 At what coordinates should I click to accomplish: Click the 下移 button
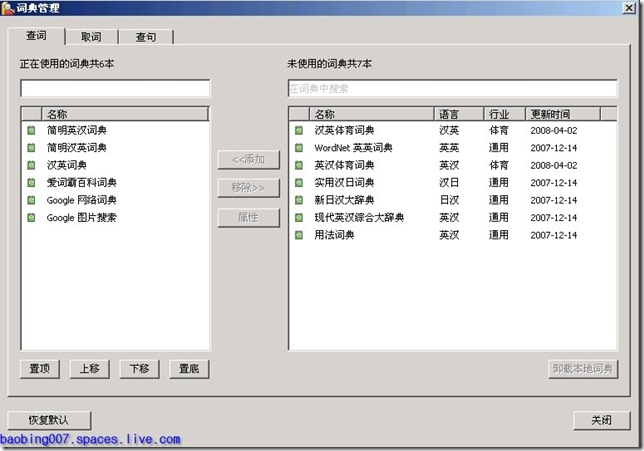coord(139,369)
